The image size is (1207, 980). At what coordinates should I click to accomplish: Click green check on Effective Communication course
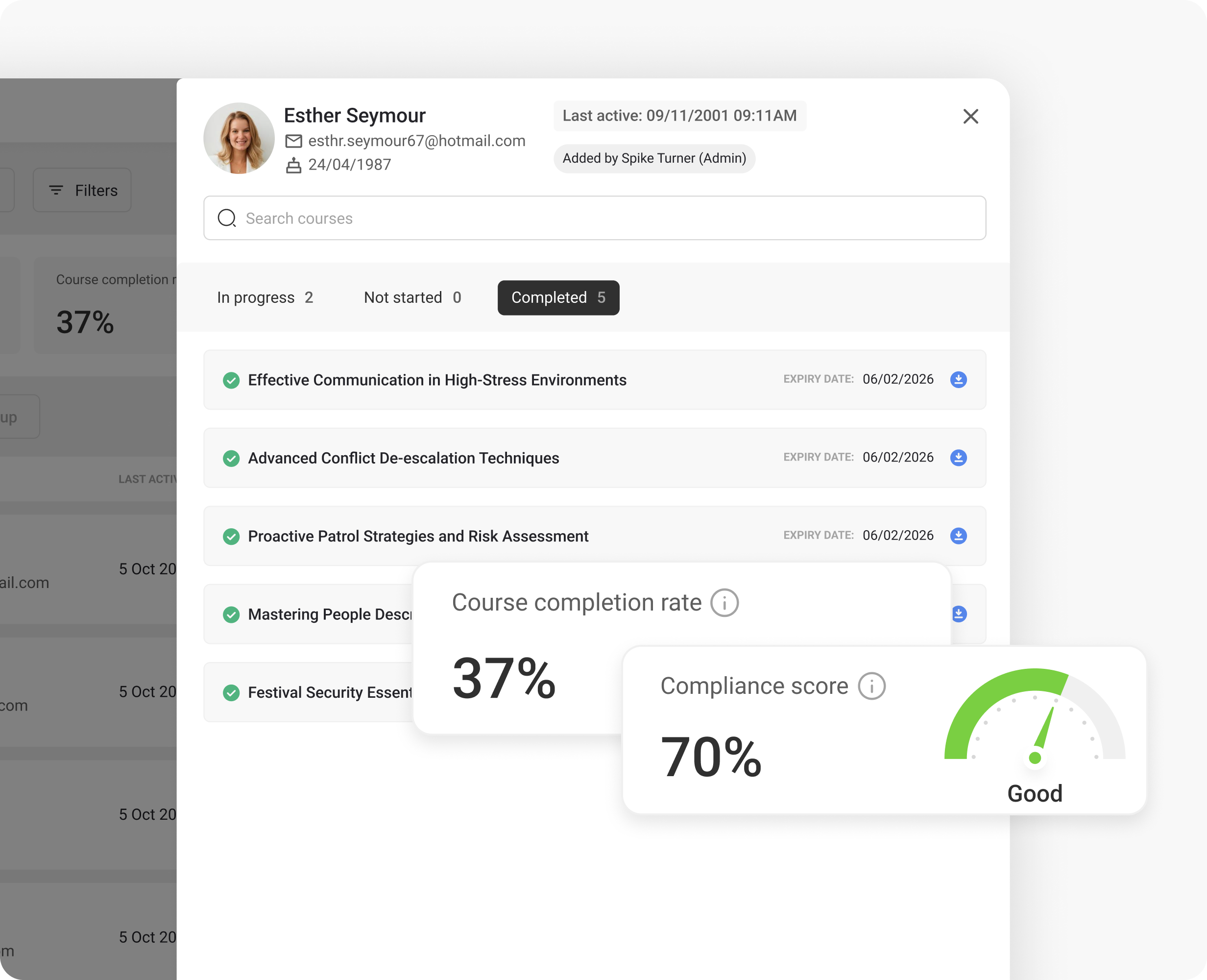pos(231,380)
